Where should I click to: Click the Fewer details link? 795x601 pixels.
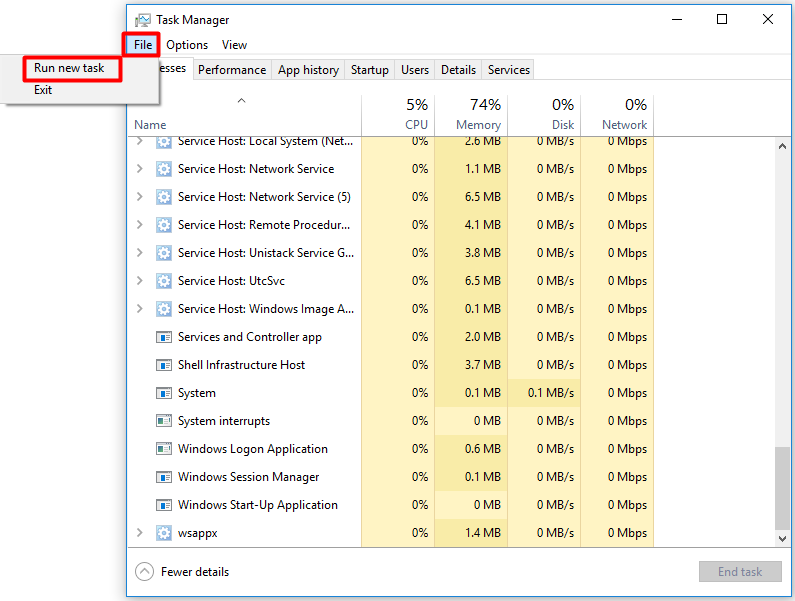point(195,572)
